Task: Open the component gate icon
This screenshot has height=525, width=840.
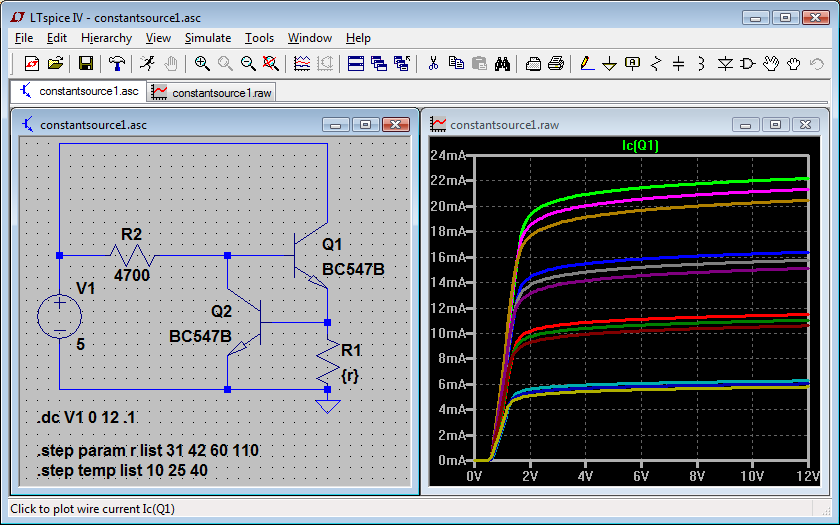Action: click(748, 64)
